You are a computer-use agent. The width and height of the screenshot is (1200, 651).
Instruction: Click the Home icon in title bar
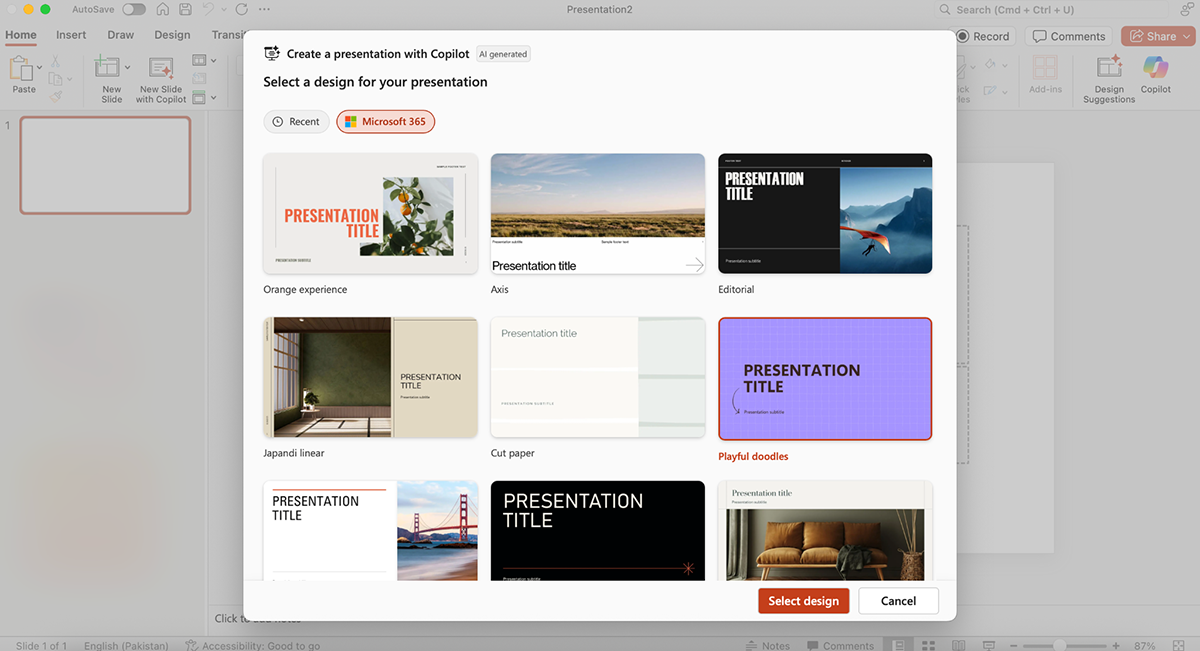click(162, 10)
